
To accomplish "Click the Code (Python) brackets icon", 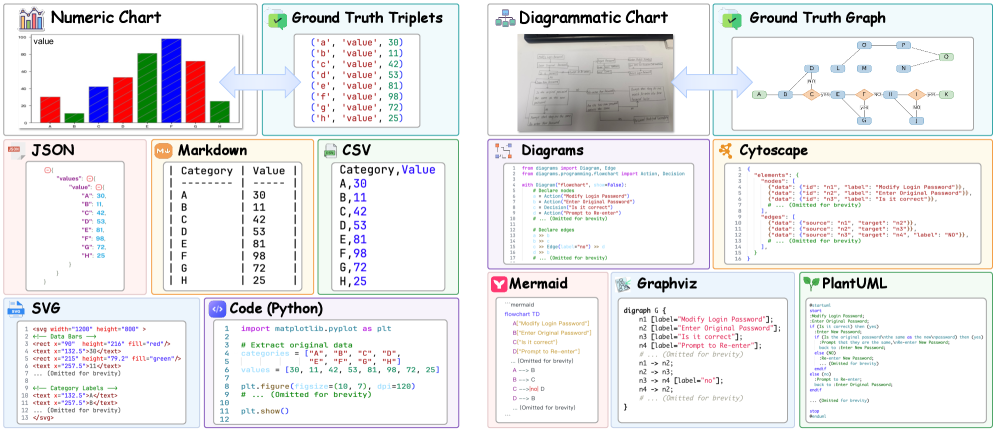I will (x=217, y=309).
